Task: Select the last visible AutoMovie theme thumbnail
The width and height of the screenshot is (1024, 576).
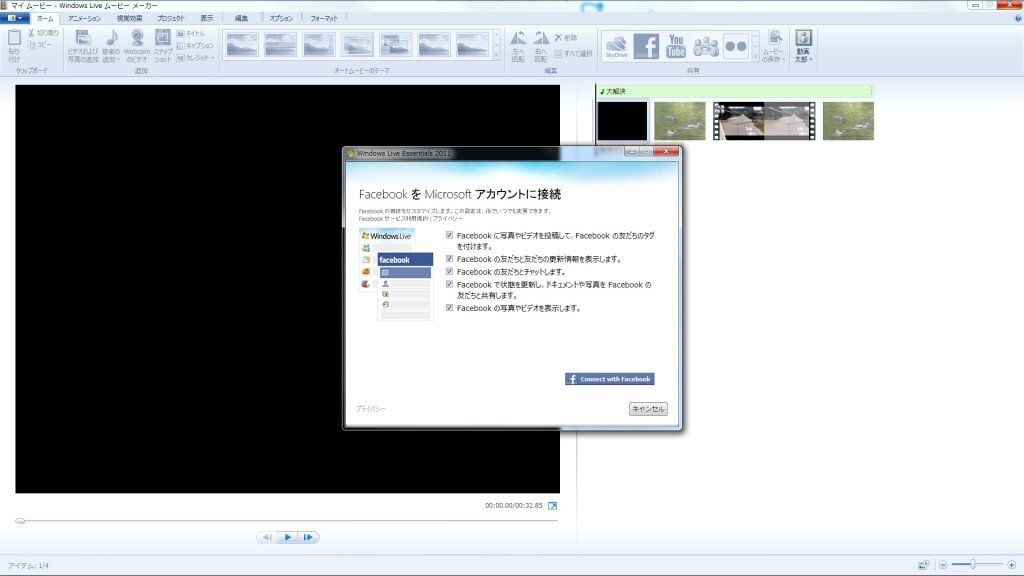Action: pyautogui.click(x=473, y=45)
